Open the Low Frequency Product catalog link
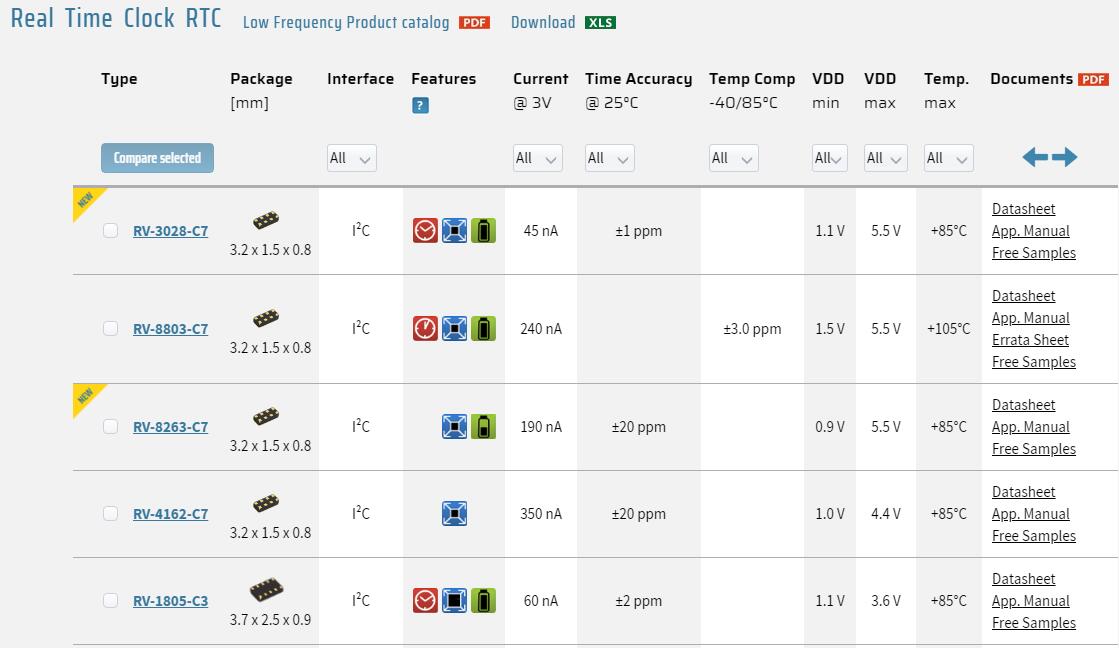The image size is (1119, 648). click(x=346, y=23)
